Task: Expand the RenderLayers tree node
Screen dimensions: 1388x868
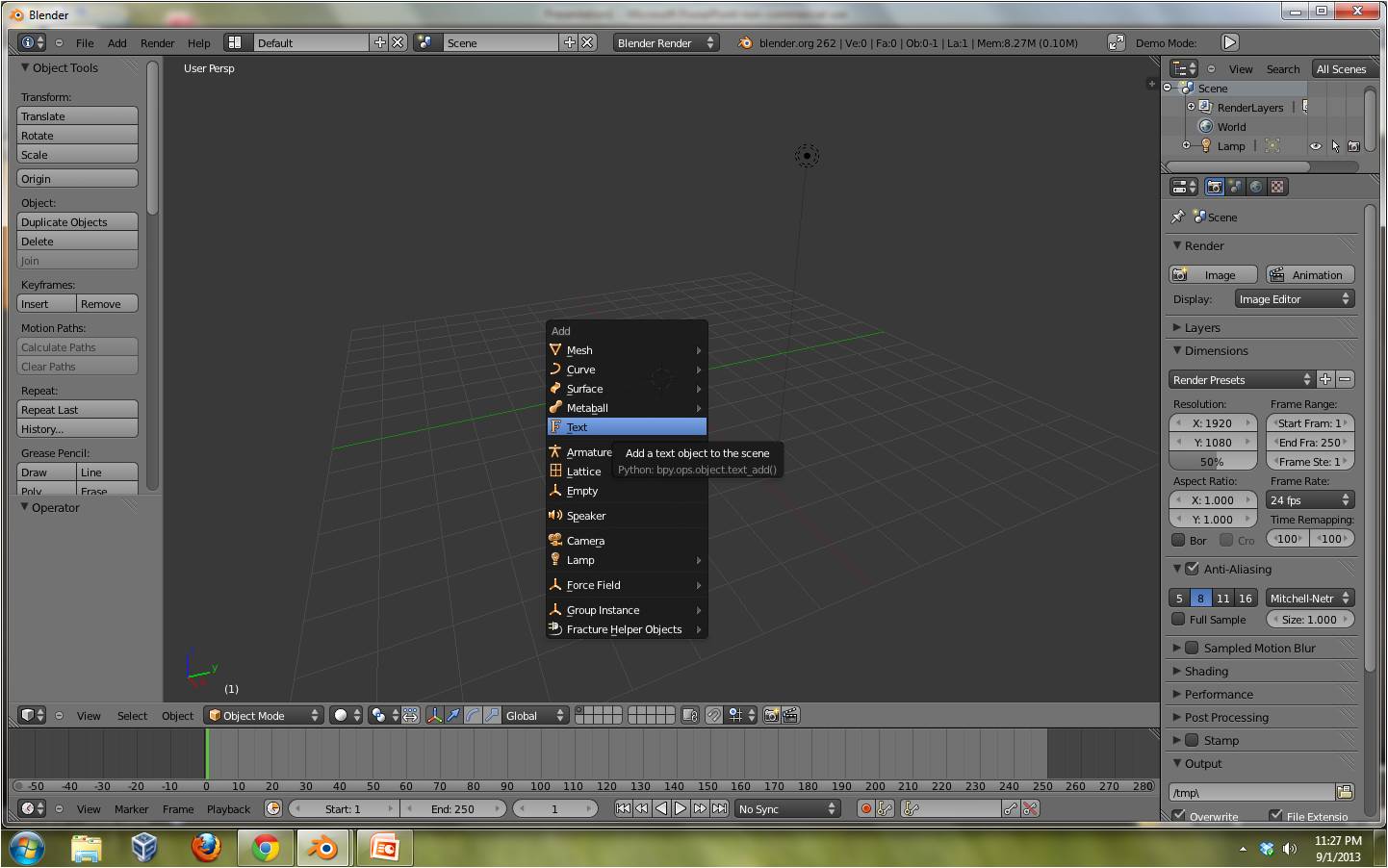Action: (1191, 107)
